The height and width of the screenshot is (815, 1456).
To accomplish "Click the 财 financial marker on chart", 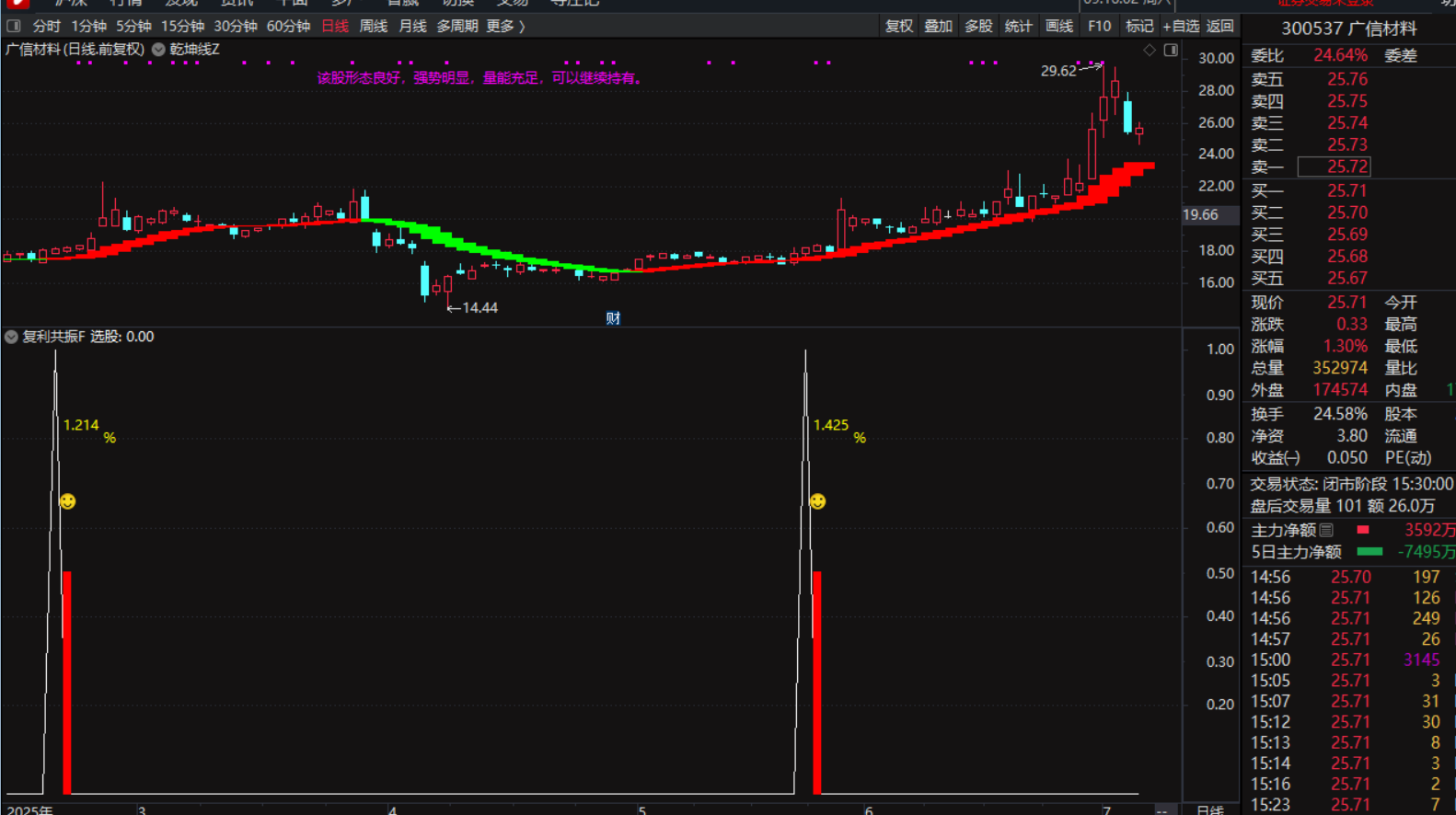I will pyautogui.click(x=613, y=318).
